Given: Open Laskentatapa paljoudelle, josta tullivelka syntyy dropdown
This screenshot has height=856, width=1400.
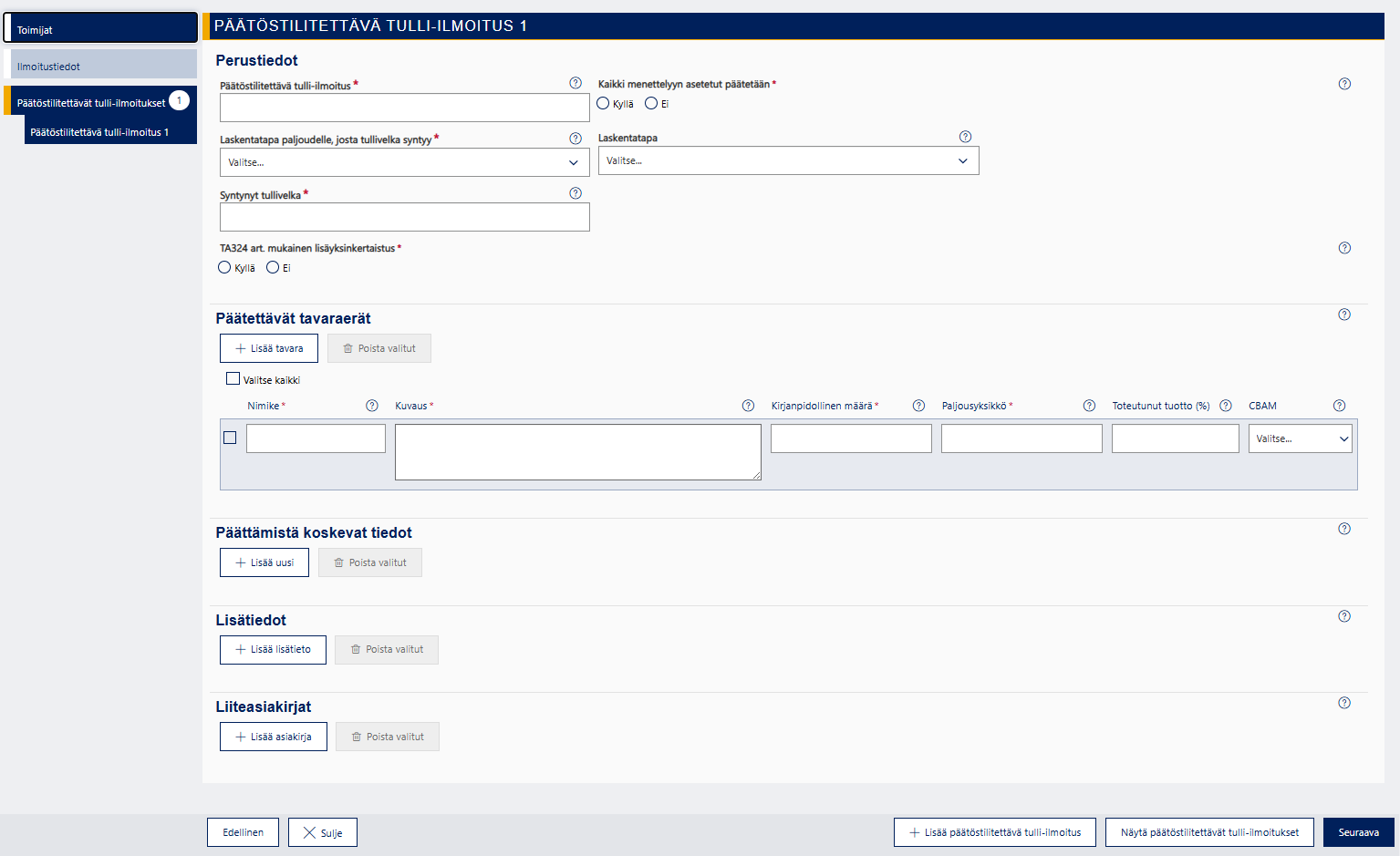Looking at the screenshot, I should tap(404, 162).
